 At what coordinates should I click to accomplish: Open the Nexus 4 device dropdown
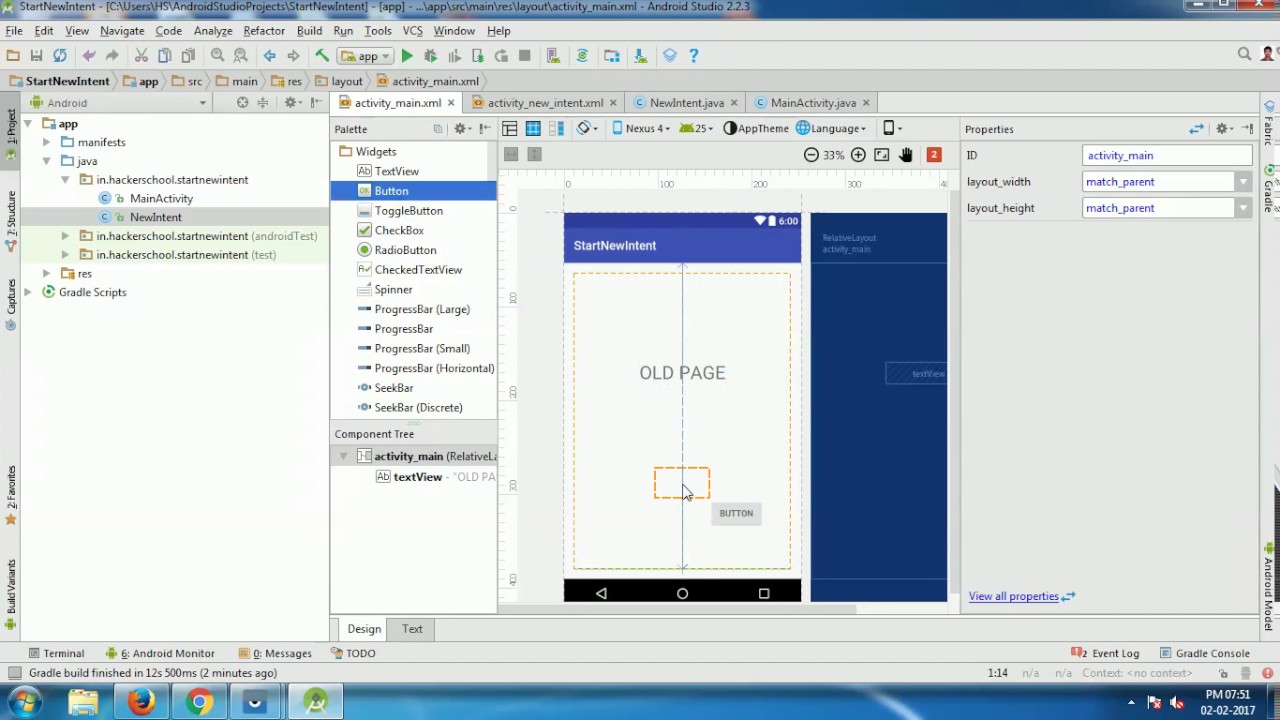click(640, 128)
